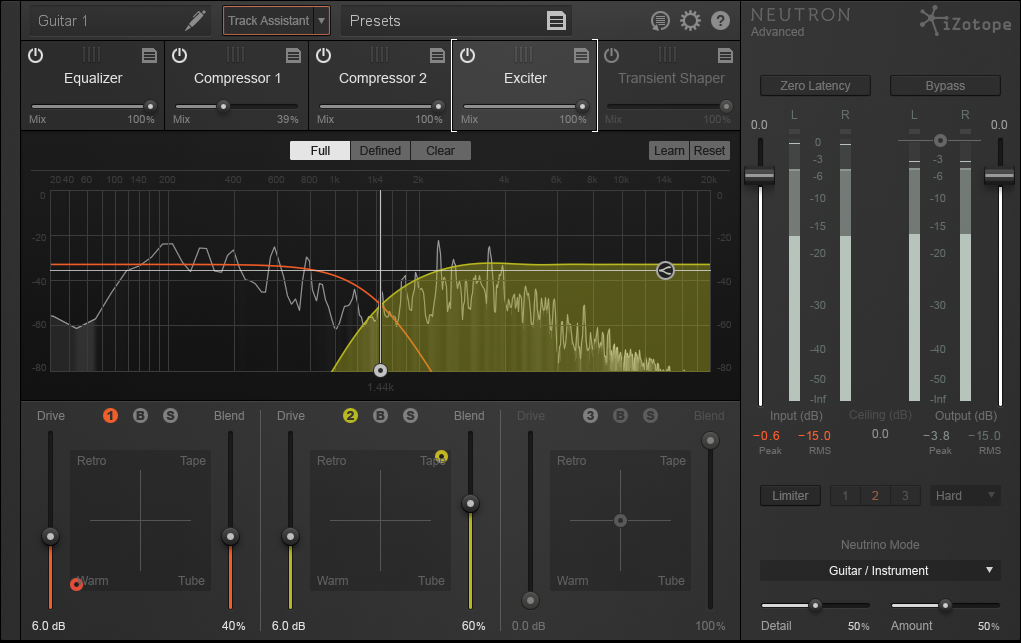Open Compressor 2 module preset list icon
Viewport: 1021px width, 643px height.
437,55
